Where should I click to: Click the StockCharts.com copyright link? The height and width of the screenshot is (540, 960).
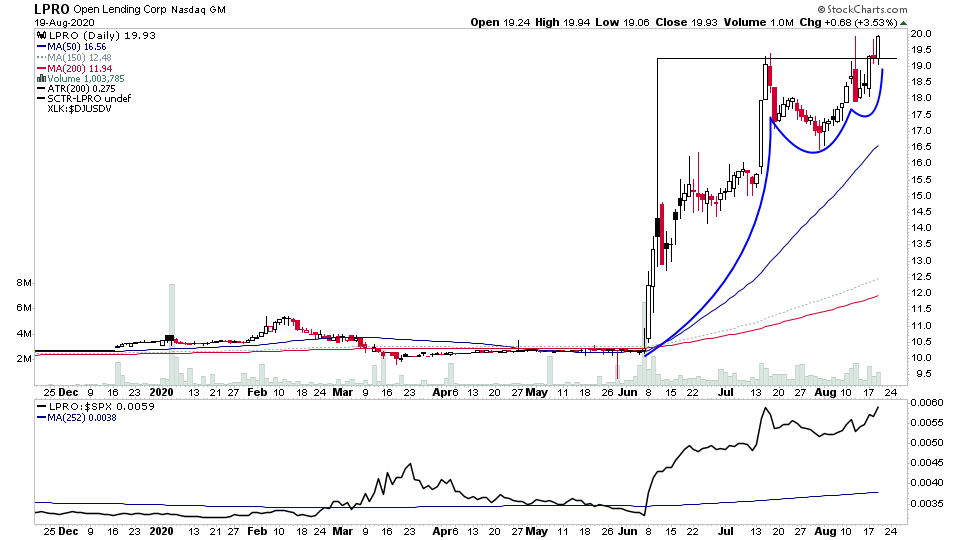click(x=862, y=9)
